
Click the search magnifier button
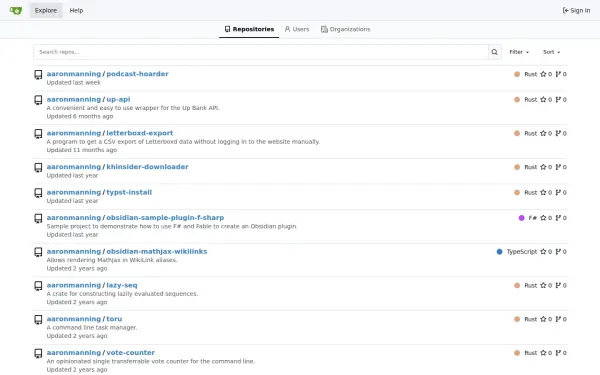click(x=494, y=52)
